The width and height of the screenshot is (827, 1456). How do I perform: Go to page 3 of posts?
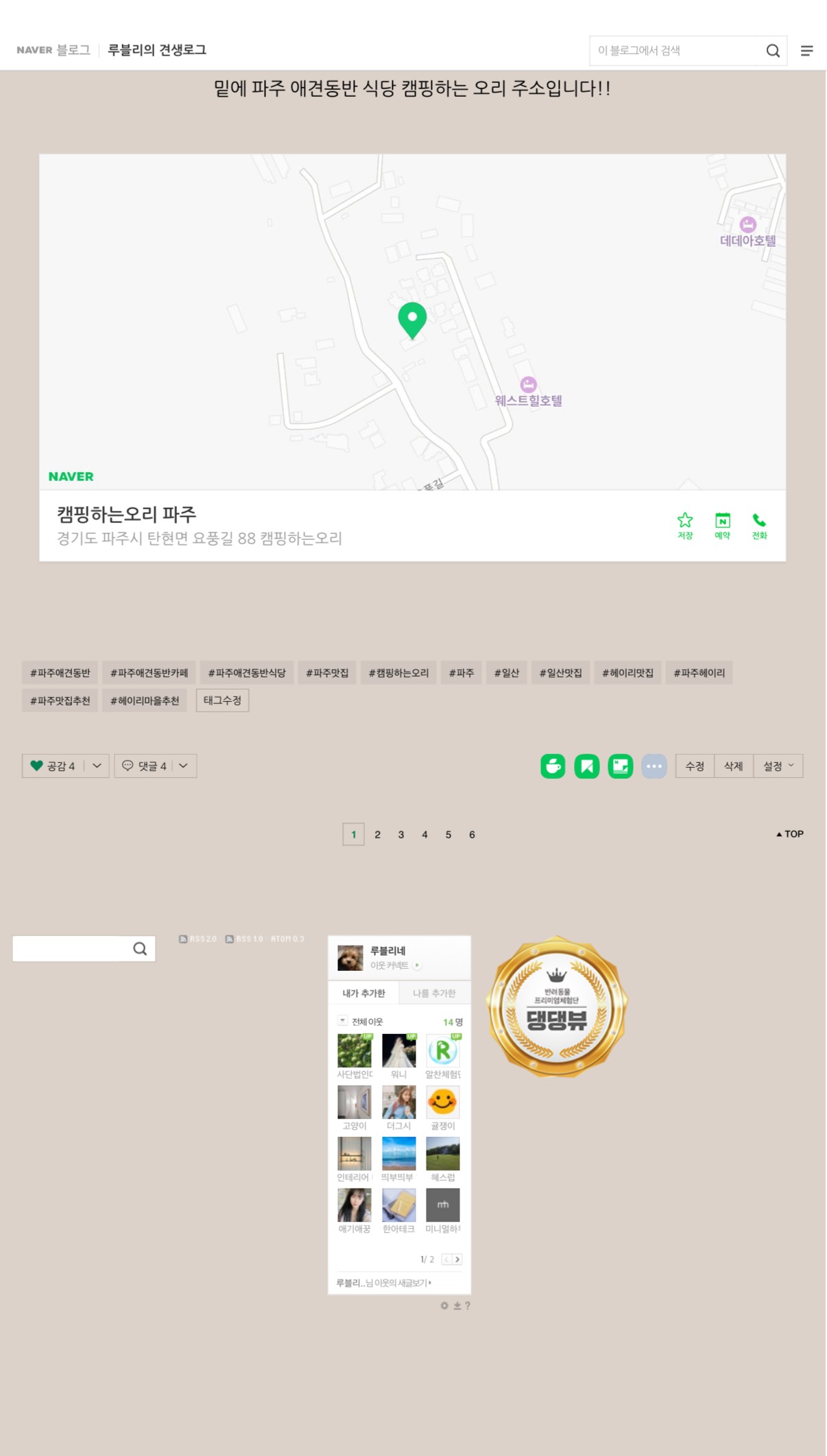click(401, 834)
